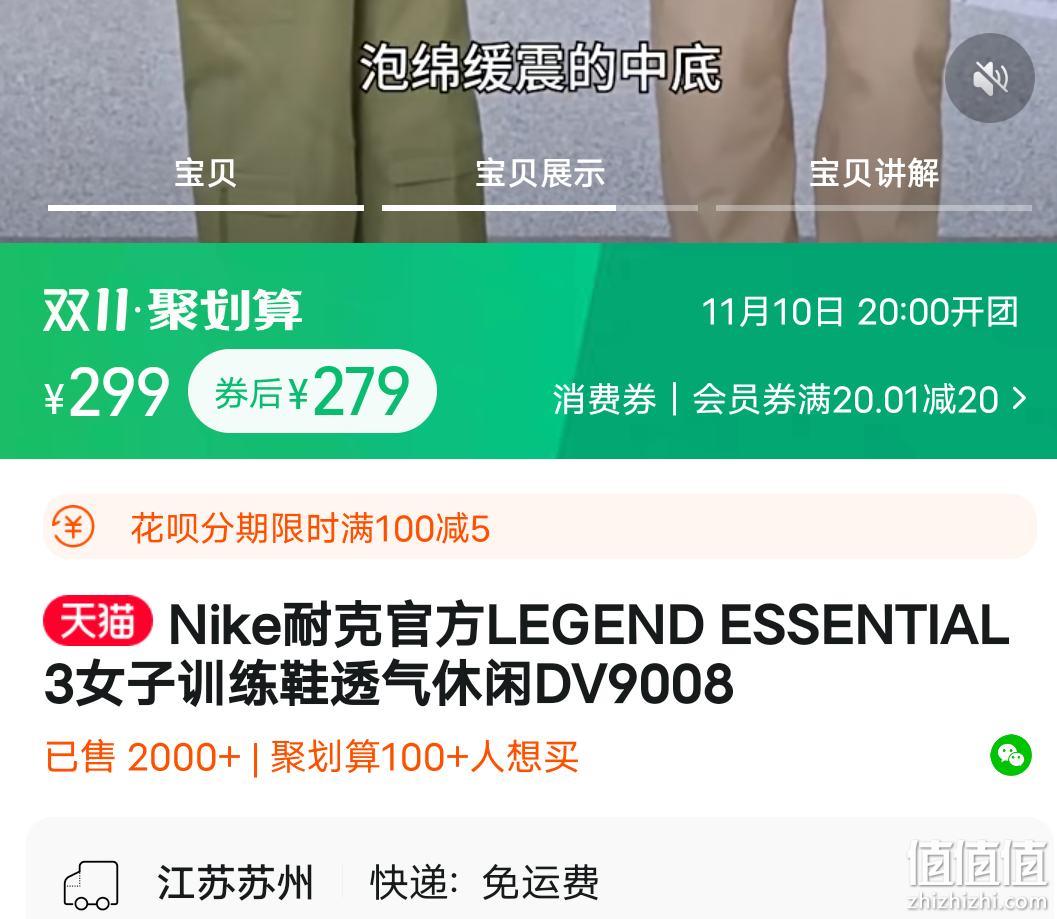Click the 券后¥279 price pill
The image size is (1057, 919).
313,391
